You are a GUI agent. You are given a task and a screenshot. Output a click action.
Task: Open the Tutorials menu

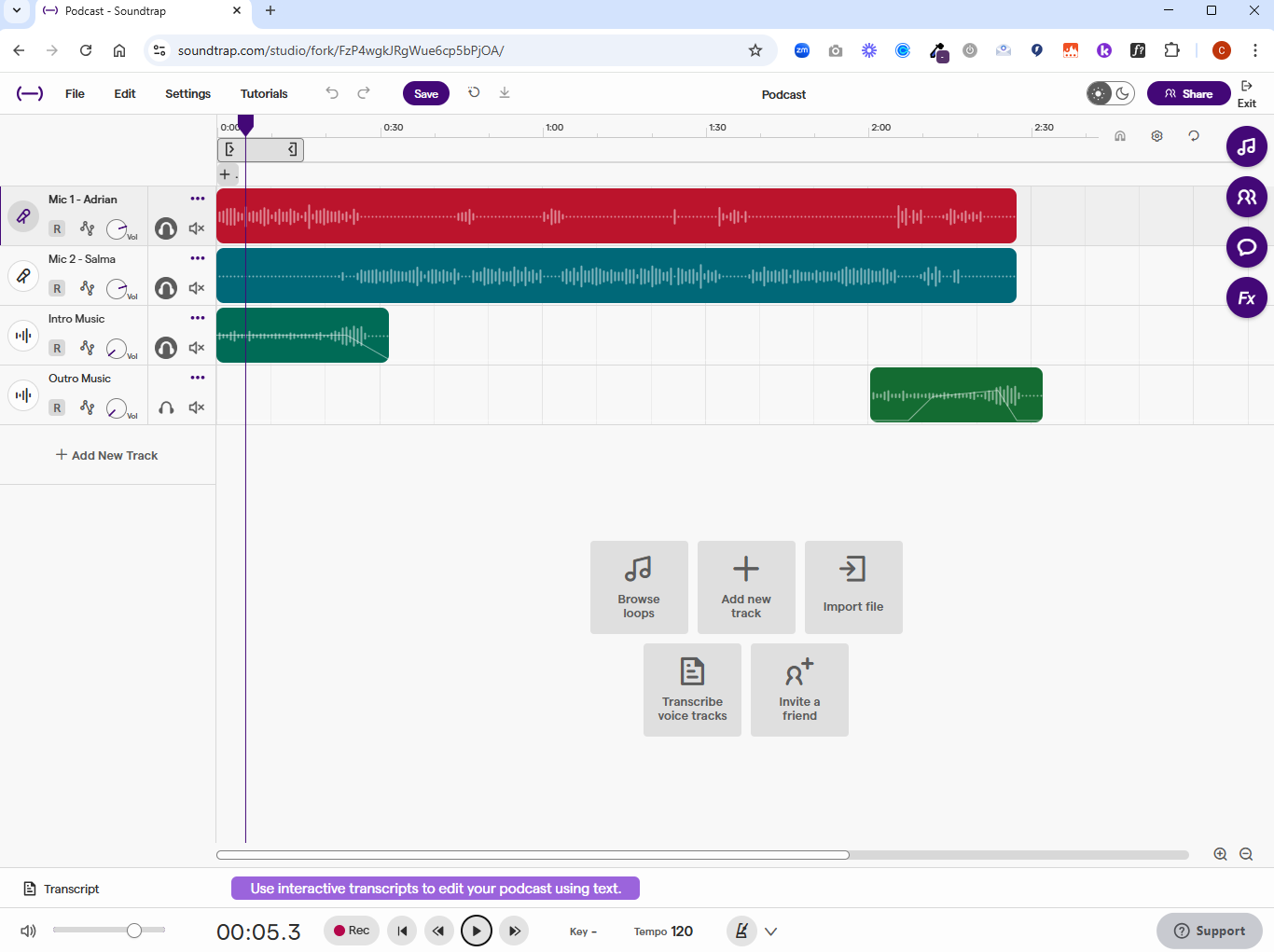coord(264,94)
